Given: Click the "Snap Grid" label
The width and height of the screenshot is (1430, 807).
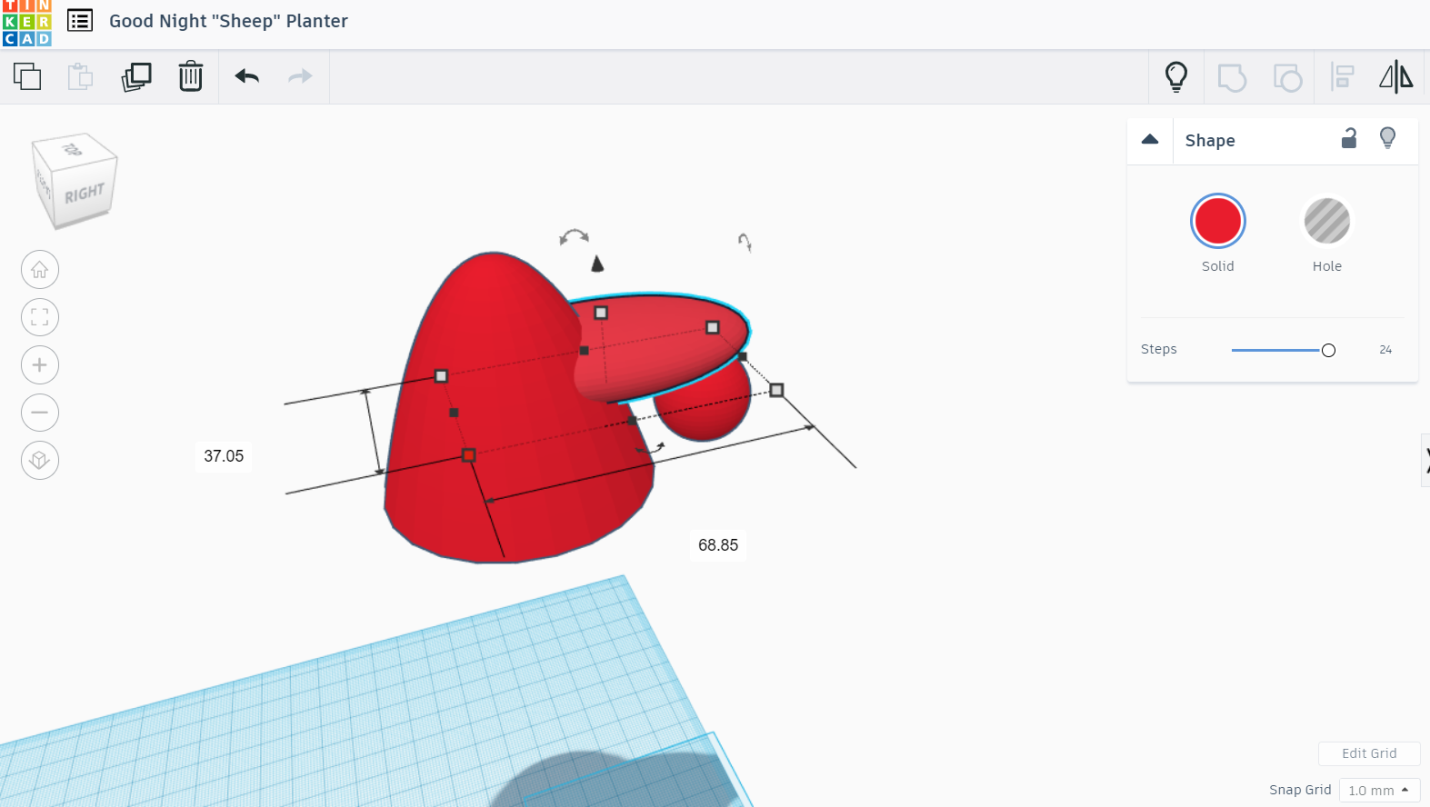Looking at the screenshot, I should [1300, 790].
